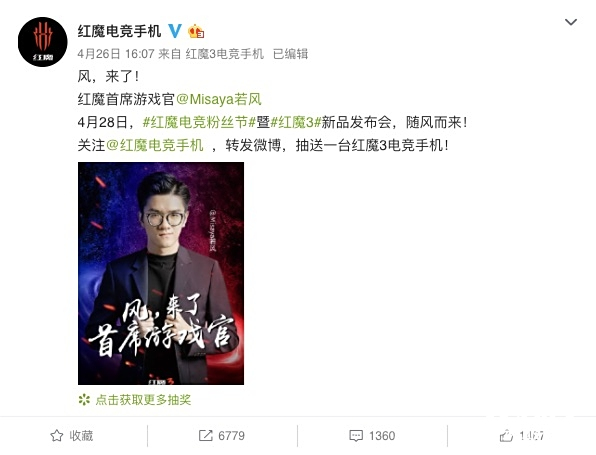The height and width of the screenshot is (455, 596).
Task: Click the 4月26日 16:07 timestamp
Action: (116, 54)
